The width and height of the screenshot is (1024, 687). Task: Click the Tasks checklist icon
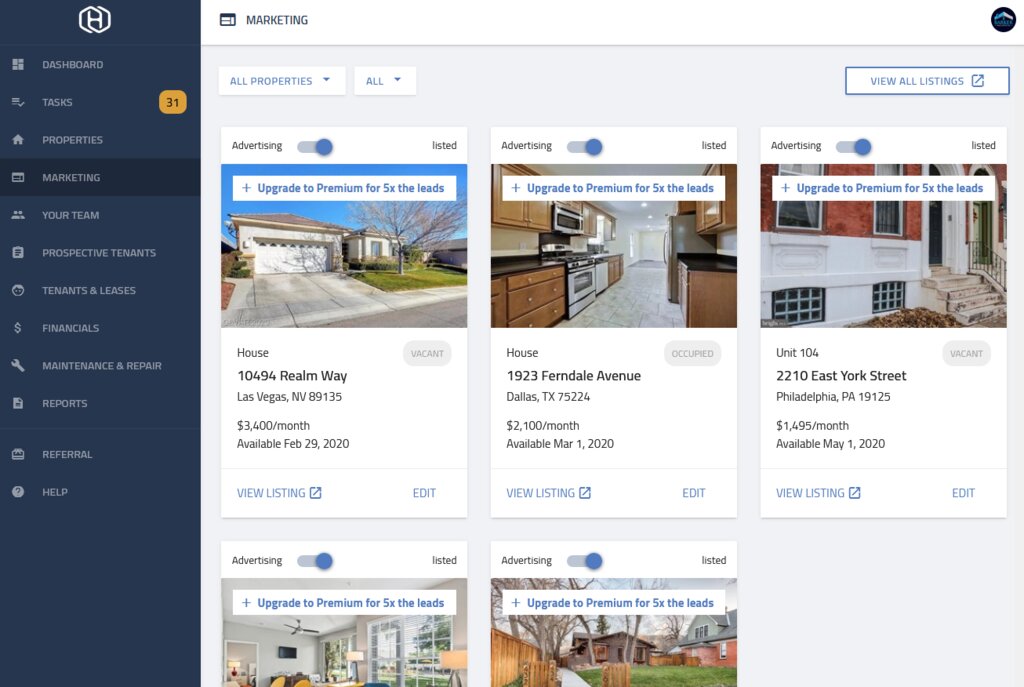coord(18,102)
